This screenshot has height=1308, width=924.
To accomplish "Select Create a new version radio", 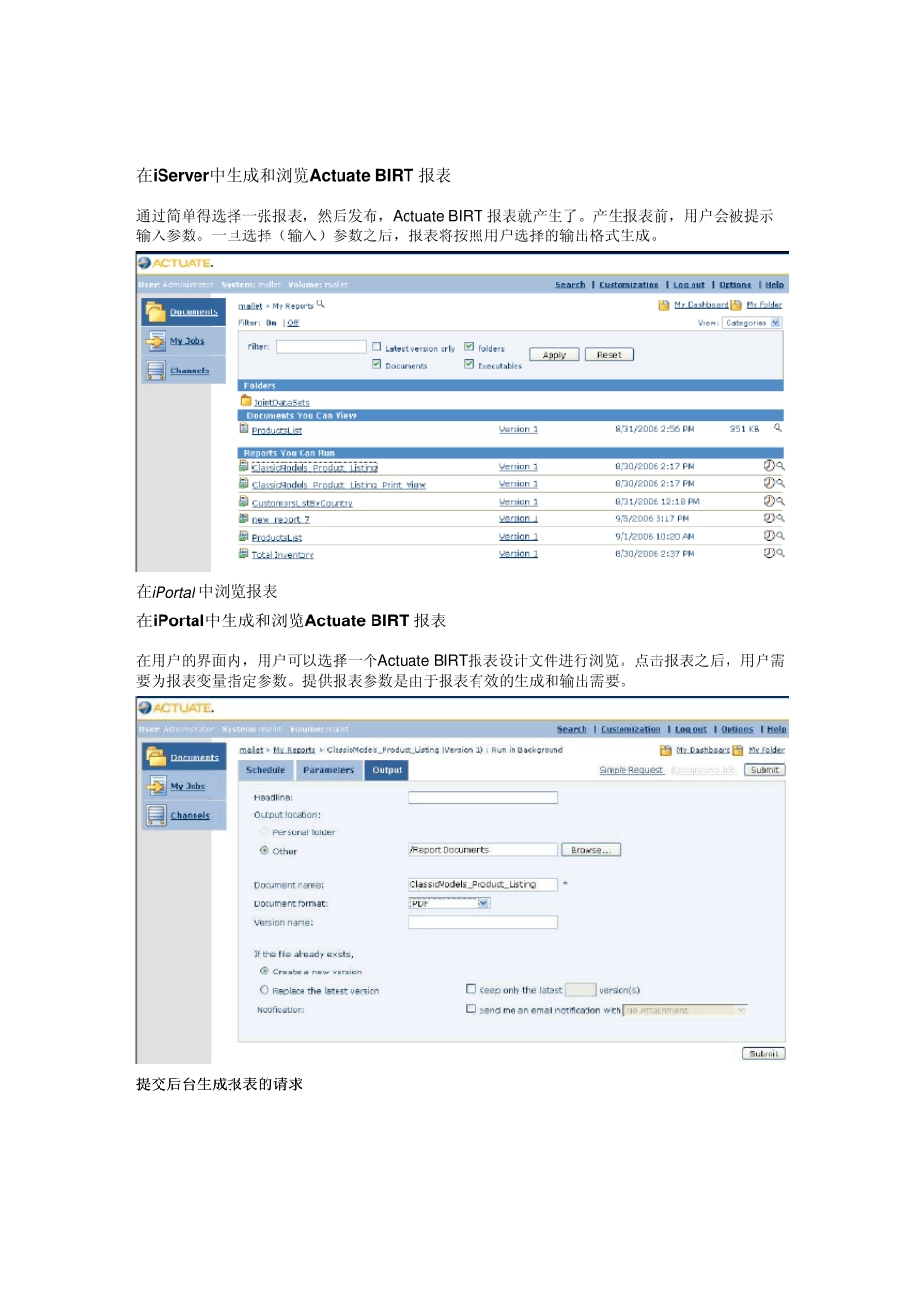I will tap(264, 971).
